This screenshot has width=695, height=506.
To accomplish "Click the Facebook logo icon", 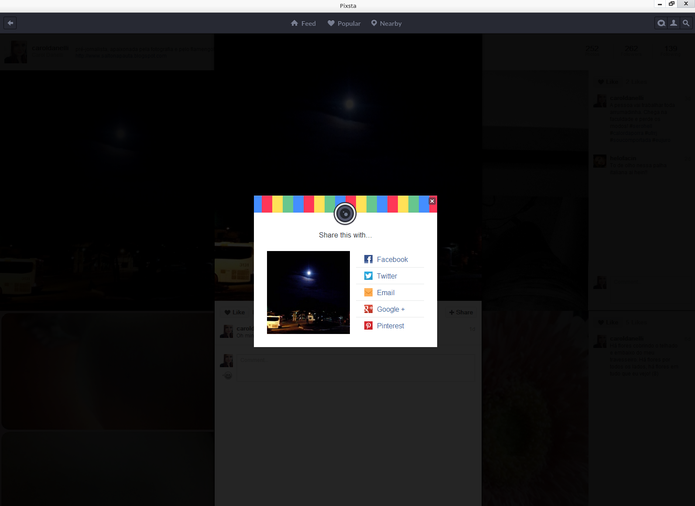I will [368, 259].
